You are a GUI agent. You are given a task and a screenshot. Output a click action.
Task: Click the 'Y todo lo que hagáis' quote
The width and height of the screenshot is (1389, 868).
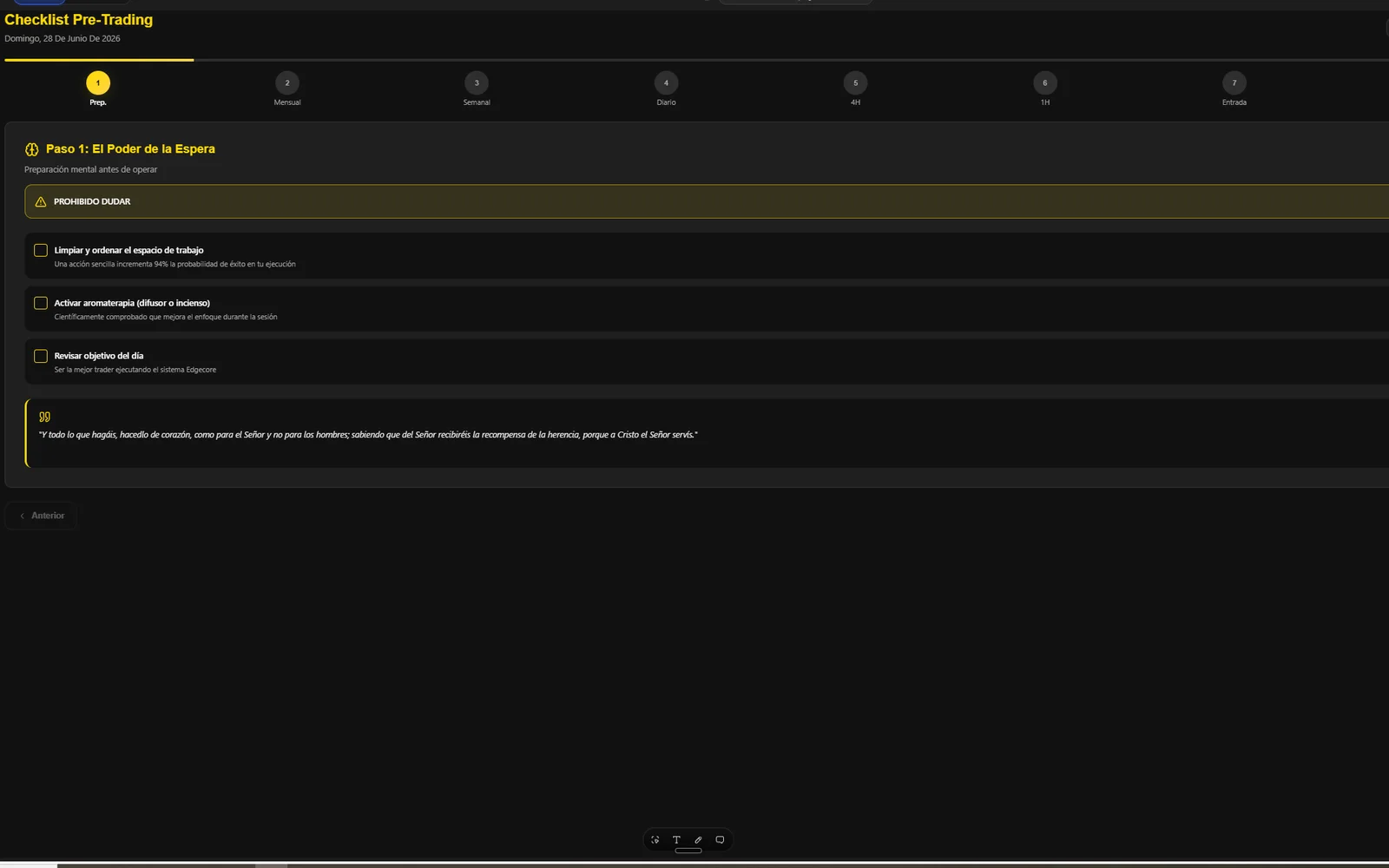click(x=368, y=435)
